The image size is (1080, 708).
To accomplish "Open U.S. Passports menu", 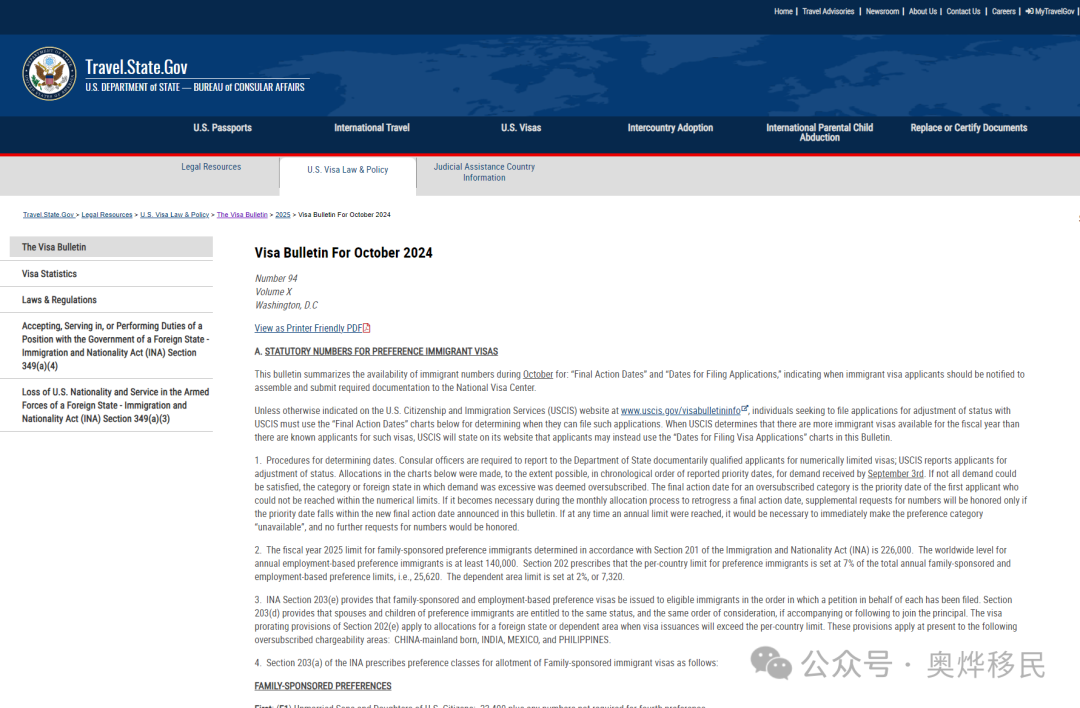I will click(x=222, y=127).
